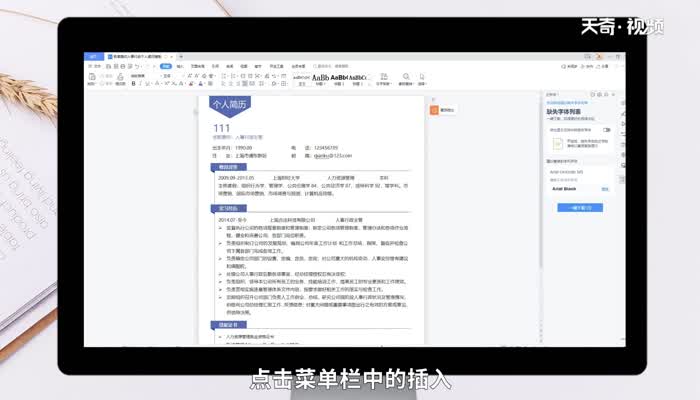Viewport: 700px width, 400px height.
Task: Open the 会员专享 member tab
Action: point(298,66)
